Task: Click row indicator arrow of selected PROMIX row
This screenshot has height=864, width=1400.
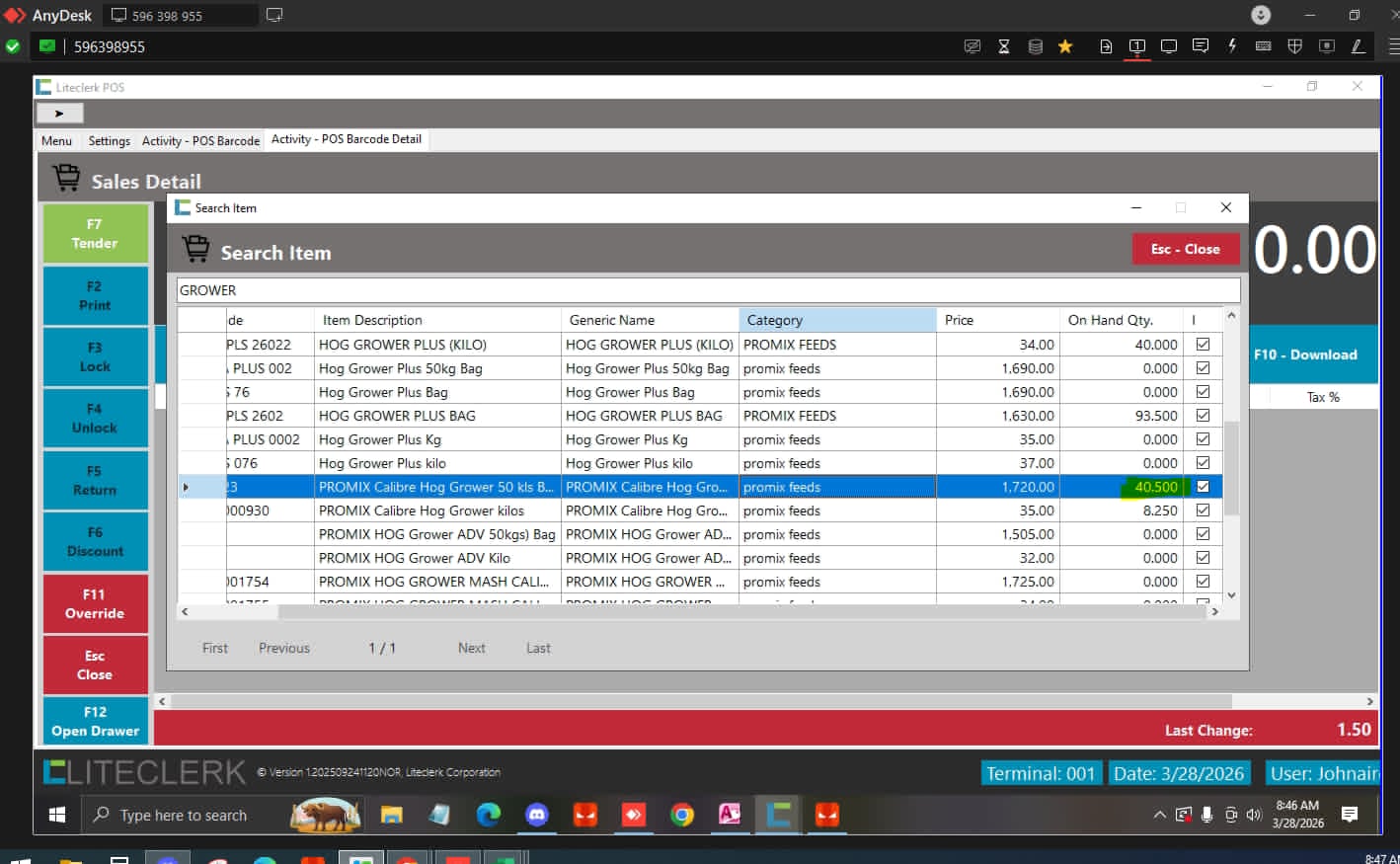Action: coord(186,487)
